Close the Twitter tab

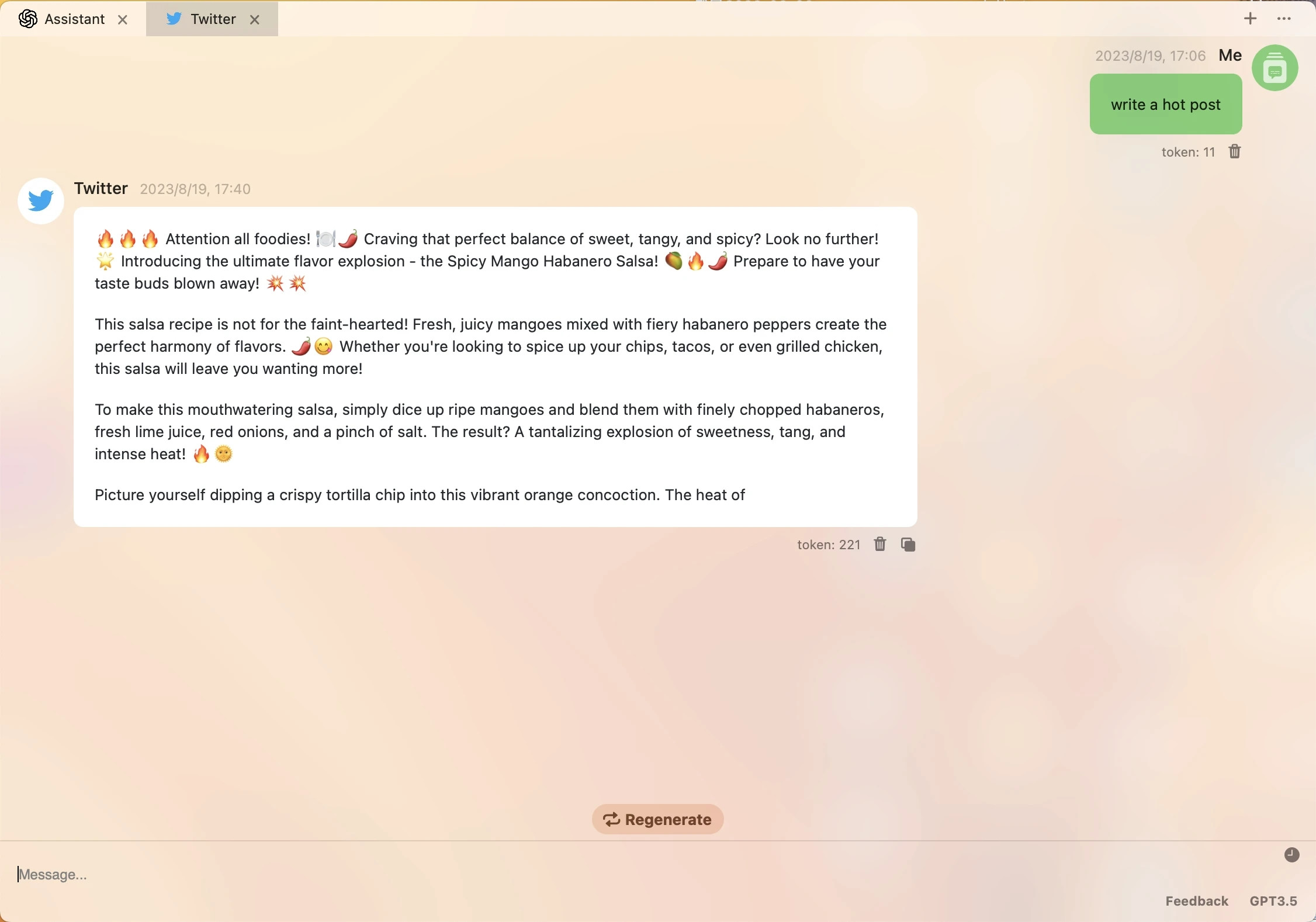tap(255, 20)
